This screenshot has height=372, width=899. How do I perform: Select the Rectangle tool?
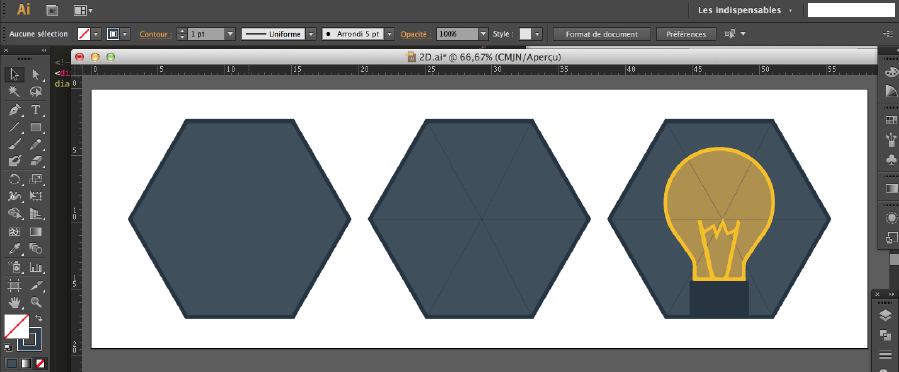click(36, 127)
